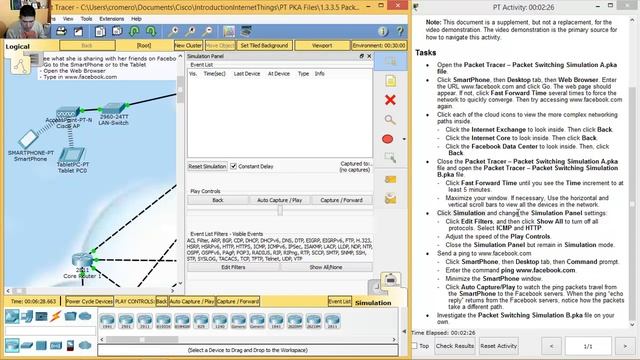The image size is (640, 360).
Task: Open the Draw Shape tool dropdown arrow
Action: (x=404, y=139)
